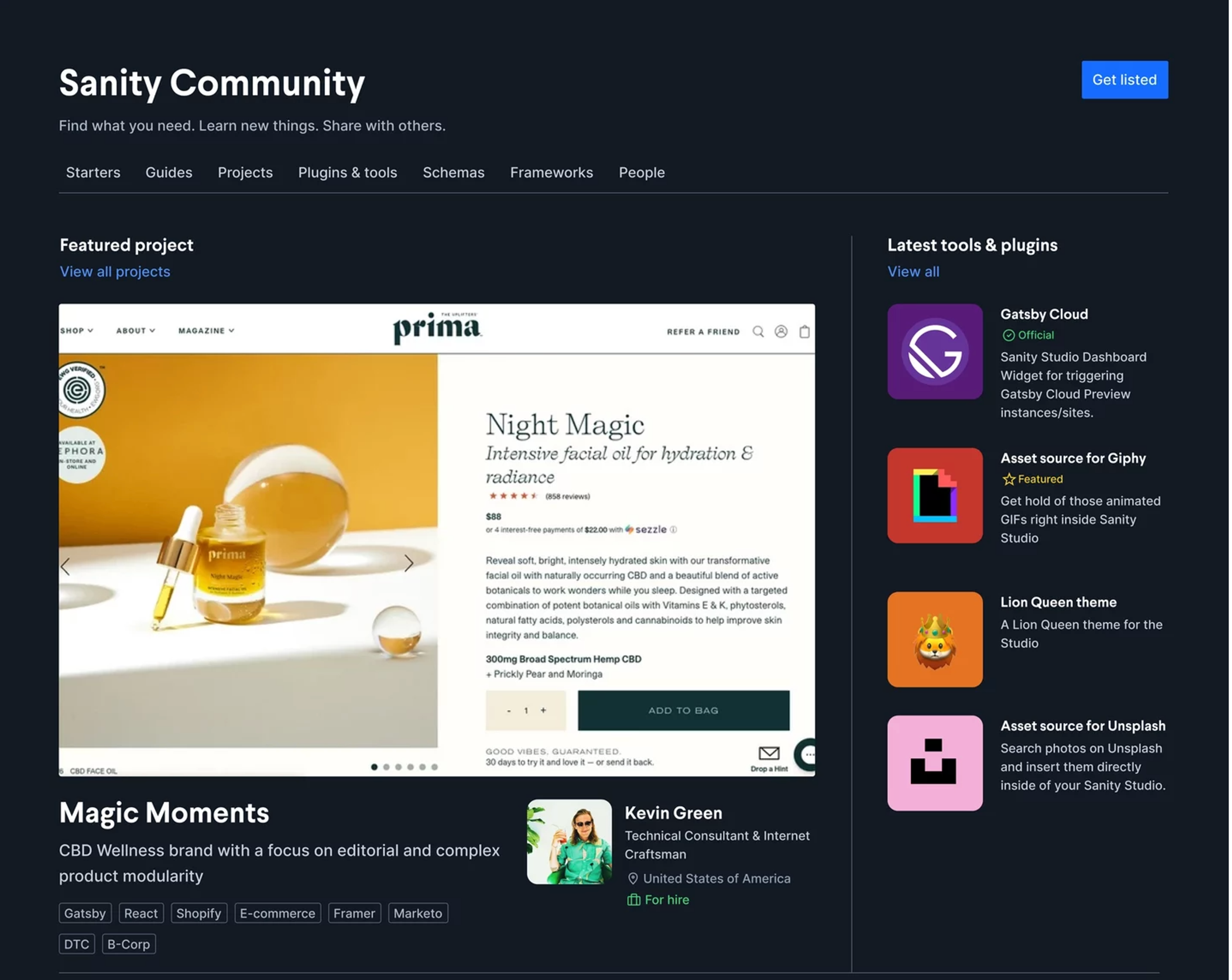Select the second carousel dot
The height and width of the screenshot is (980, 1232).
click(x=386, y=767)
